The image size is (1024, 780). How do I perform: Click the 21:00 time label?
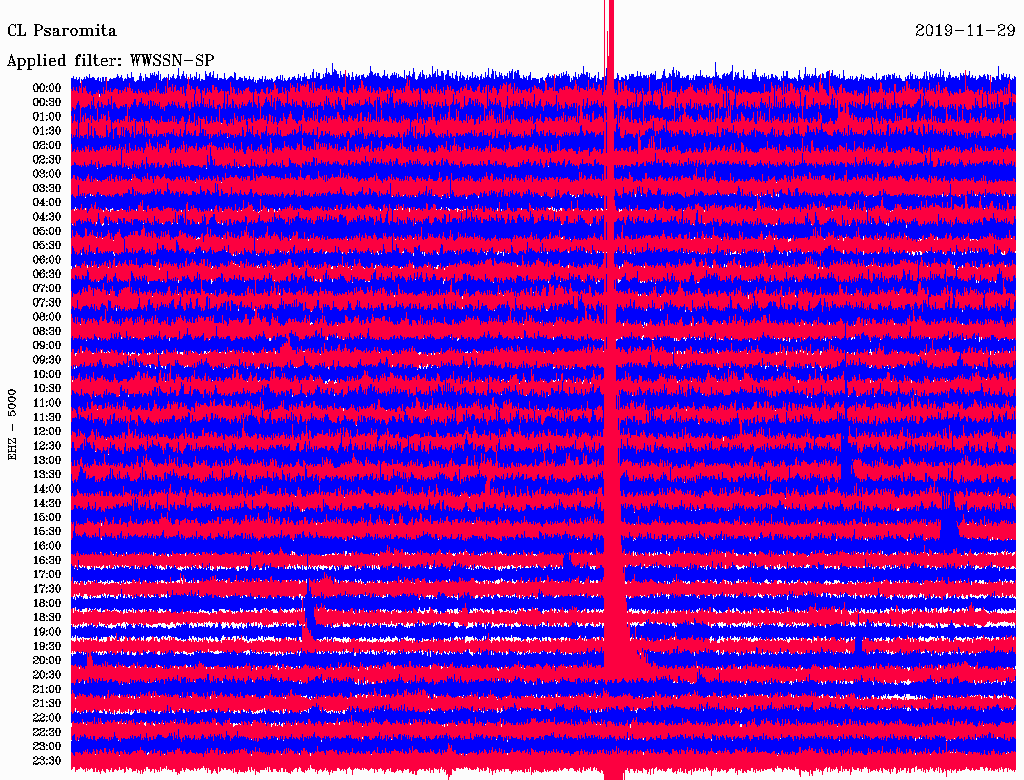[47, 689]
